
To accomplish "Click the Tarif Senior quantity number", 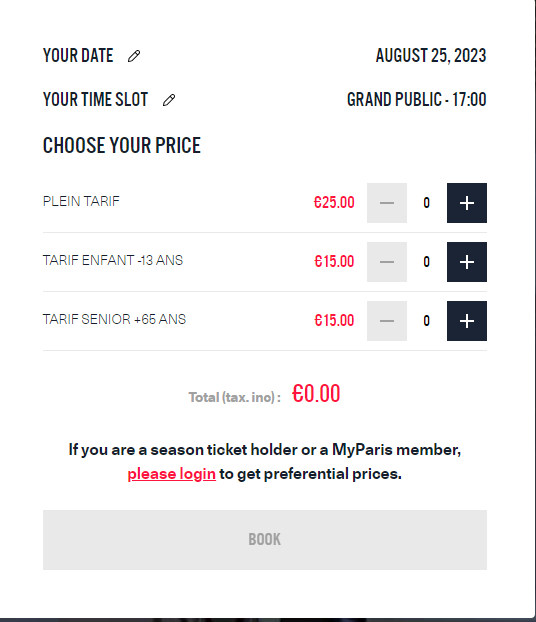I will [x=426, y=321].
